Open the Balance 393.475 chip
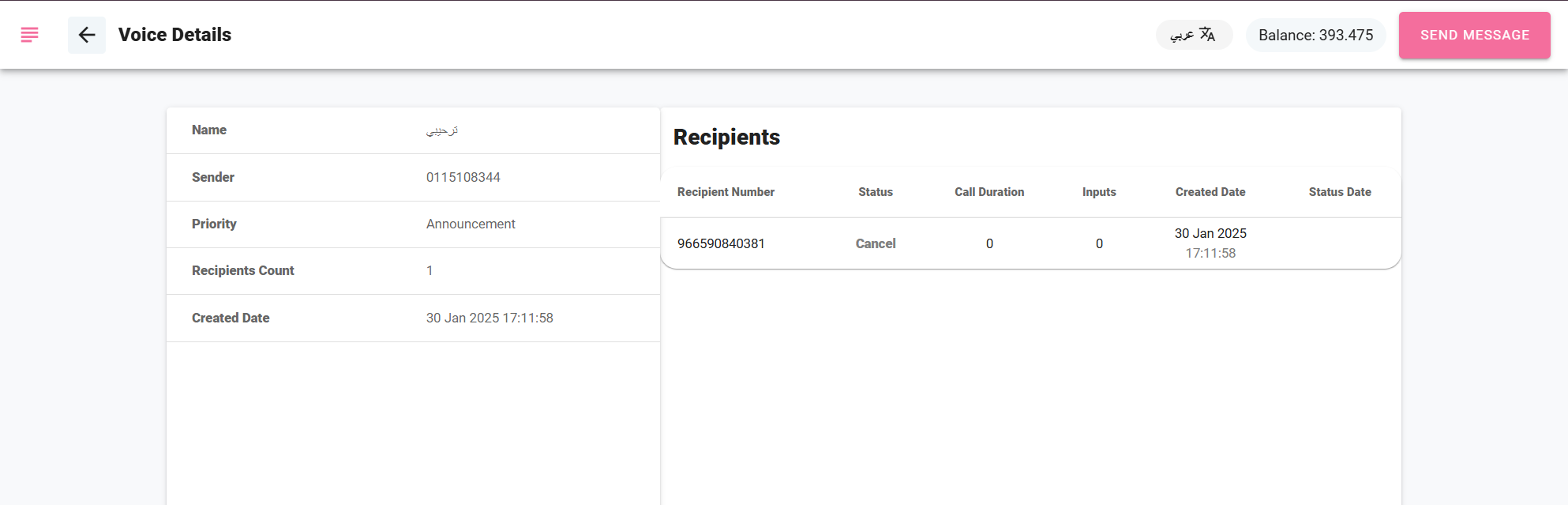This screenshot has height=505, width=1568. 1315,35
